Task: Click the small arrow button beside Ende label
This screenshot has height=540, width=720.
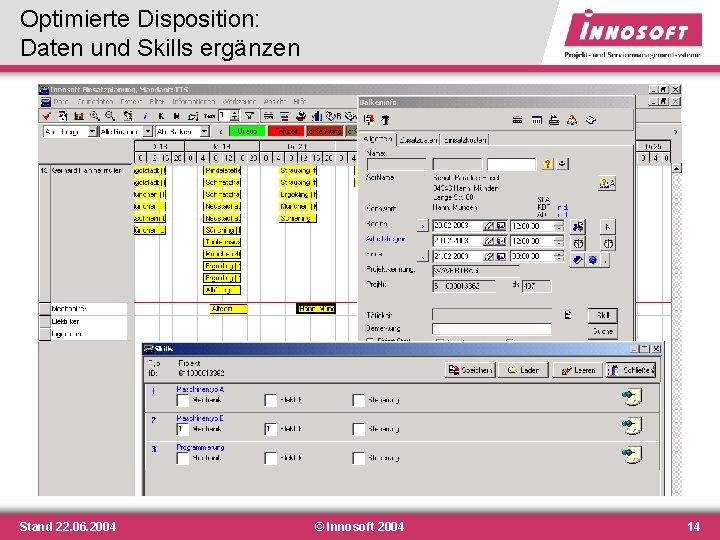Action: [422, 256]
